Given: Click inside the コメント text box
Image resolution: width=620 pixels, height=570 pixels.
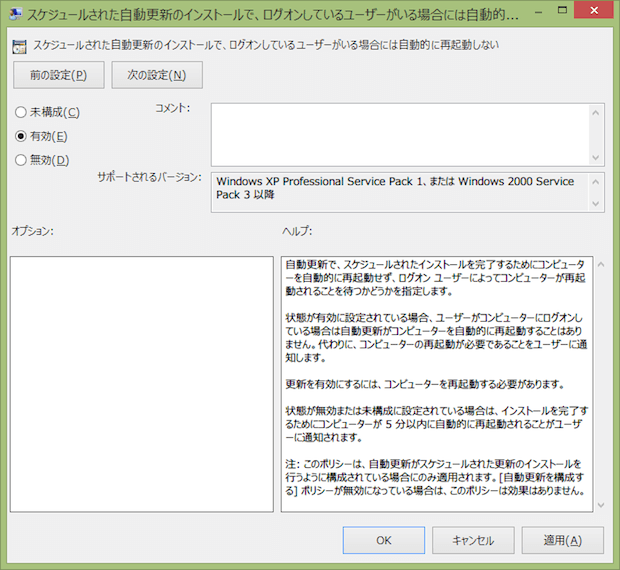Looking at the screenshot, I should pyautogui.click(x=400, y=135).
